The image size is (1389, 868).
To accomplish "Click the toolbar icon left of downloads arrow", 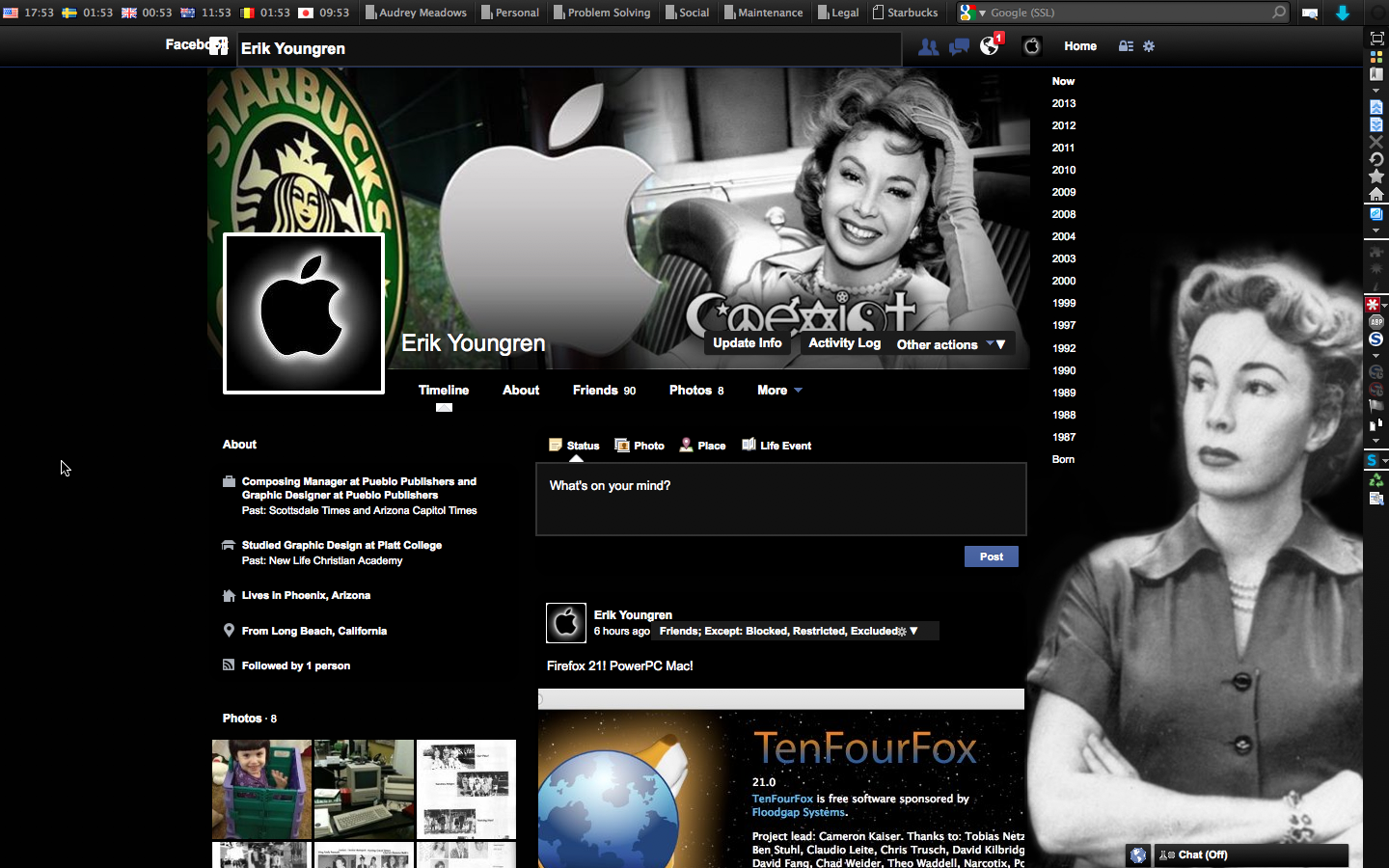I will tap(1310, 13).
